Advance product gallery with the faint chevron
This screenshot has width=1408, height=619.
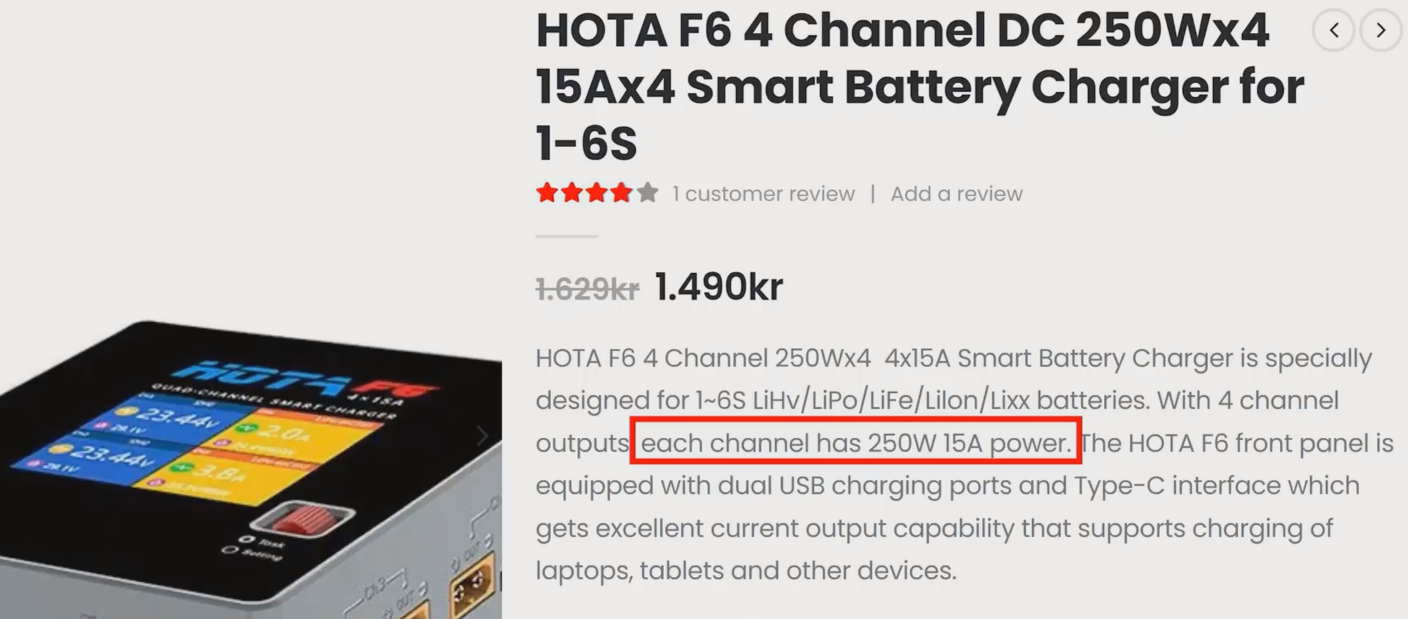pos(482,436)
